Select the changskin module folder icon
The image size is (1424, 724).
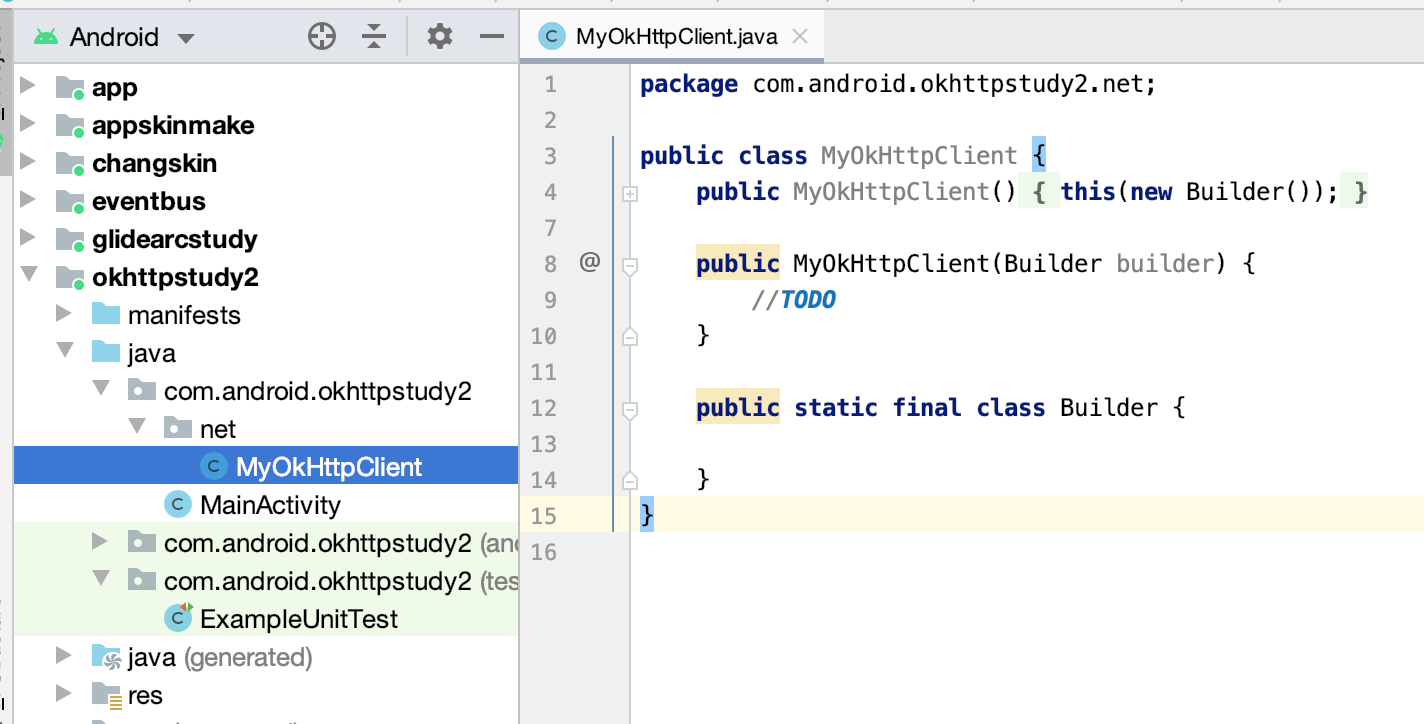click(x=70, y=164)
